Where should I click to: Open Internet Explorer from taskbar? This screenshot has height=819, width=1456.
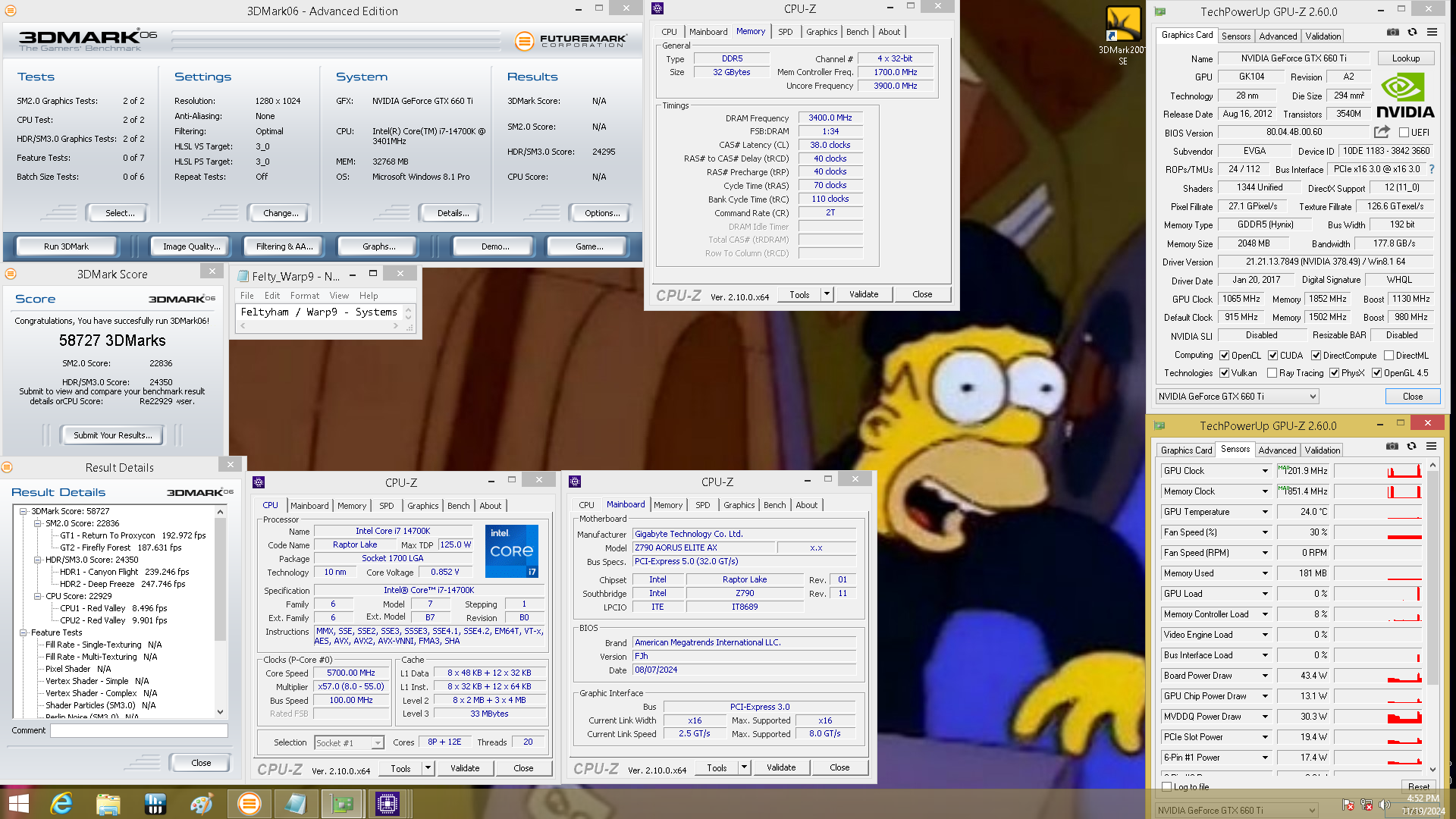coord(61,804)
